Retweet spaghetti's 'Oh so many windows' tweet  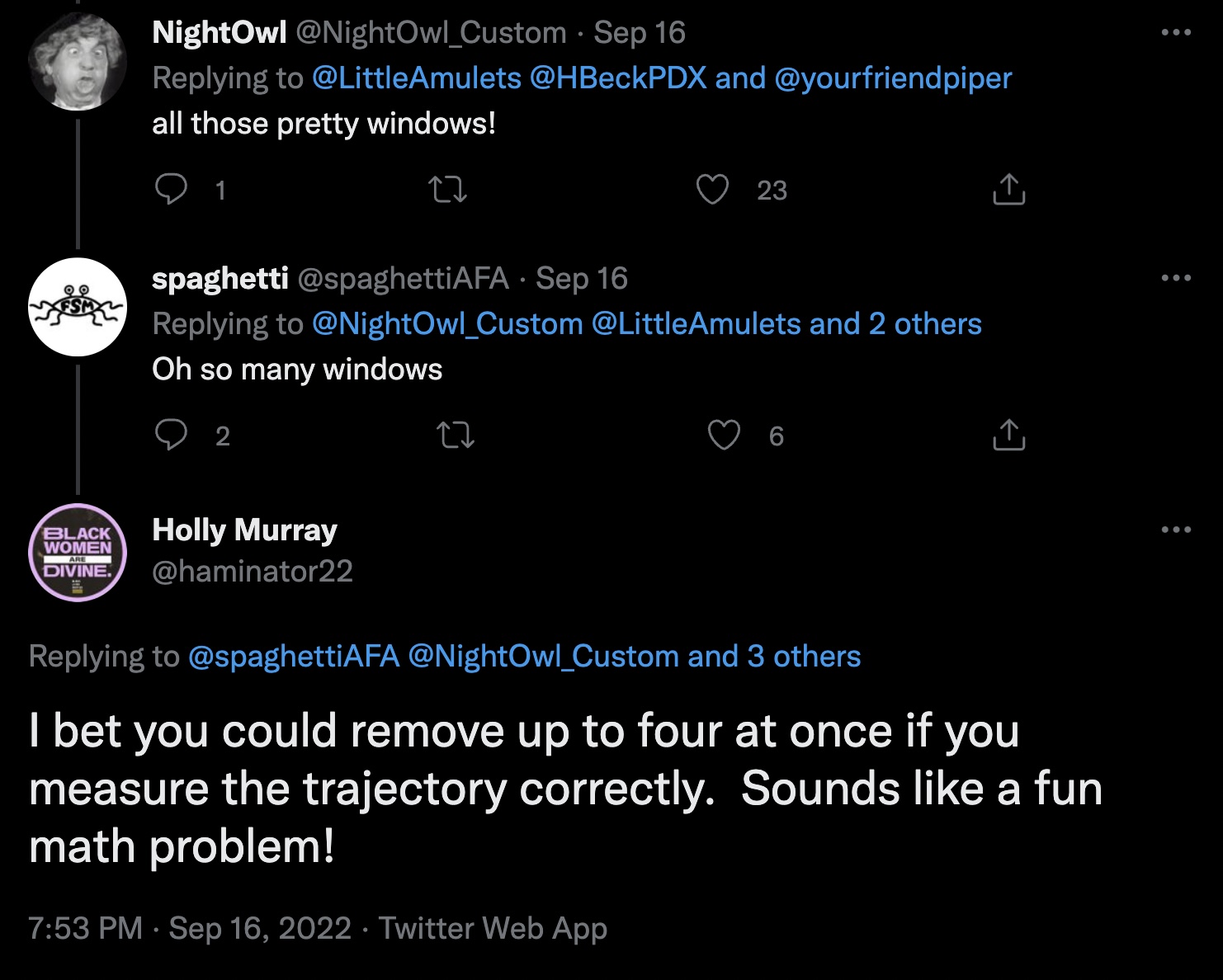pos(455,435)
